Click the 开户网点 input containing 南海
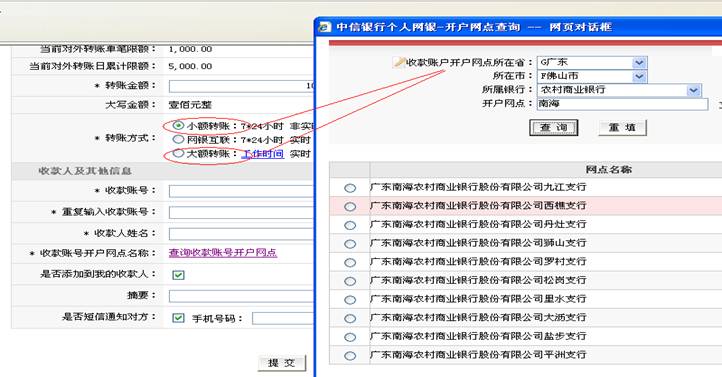 point(623,104)
